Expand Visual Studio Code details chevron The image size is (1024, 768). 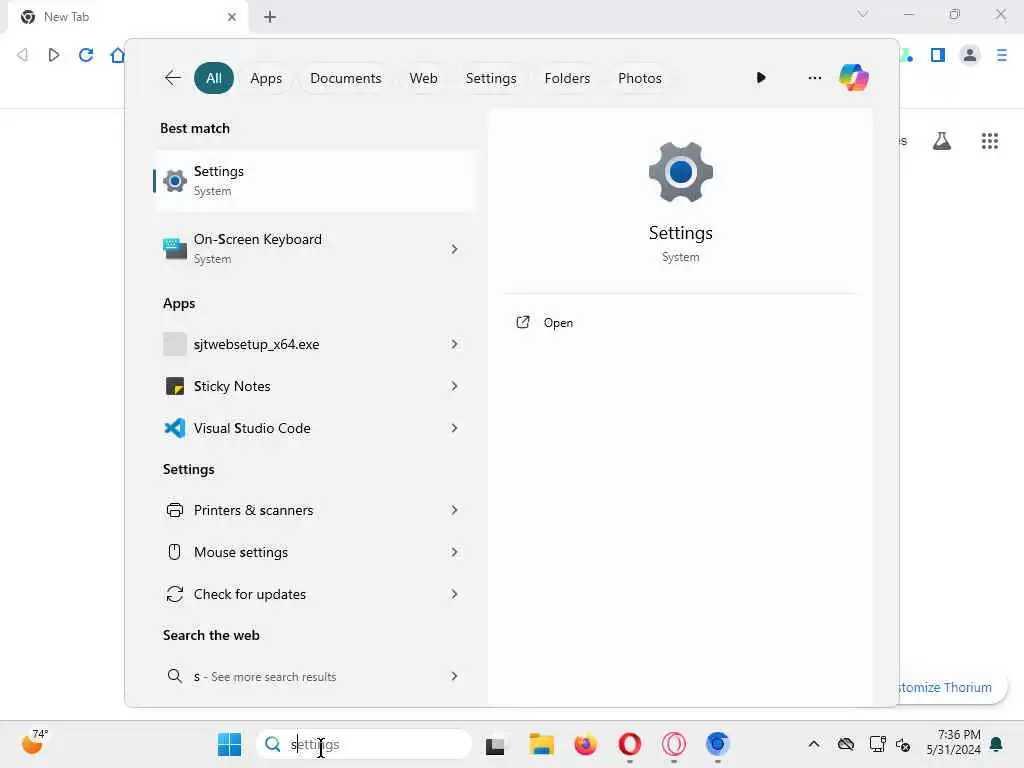pyautogui.click(x=454, y=428)
